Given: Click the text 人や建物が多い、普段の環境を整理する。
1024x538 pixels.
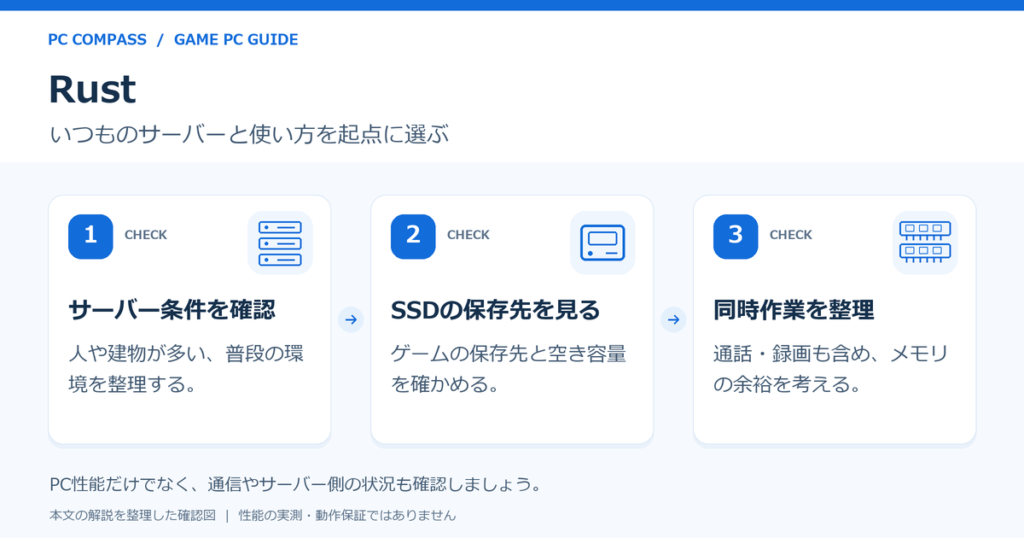Looking at the screenshot, I should tap(186, 369).
